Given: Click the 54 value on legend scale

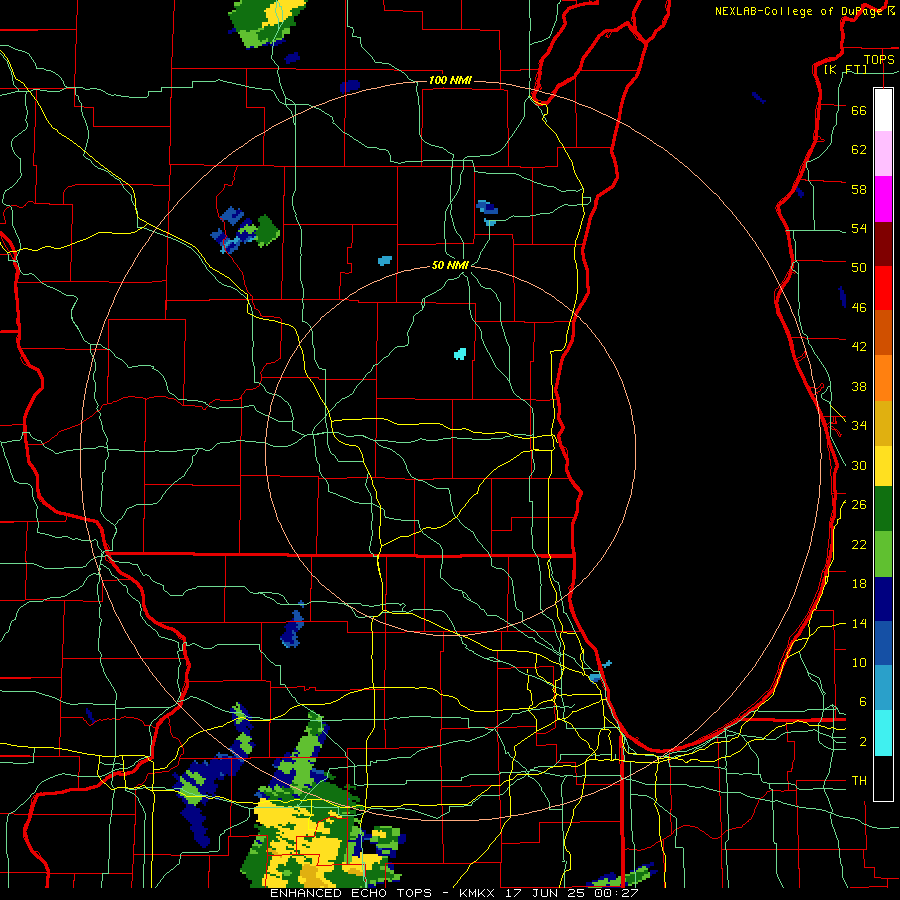Looking at the screenshot, I should point(859,228).
